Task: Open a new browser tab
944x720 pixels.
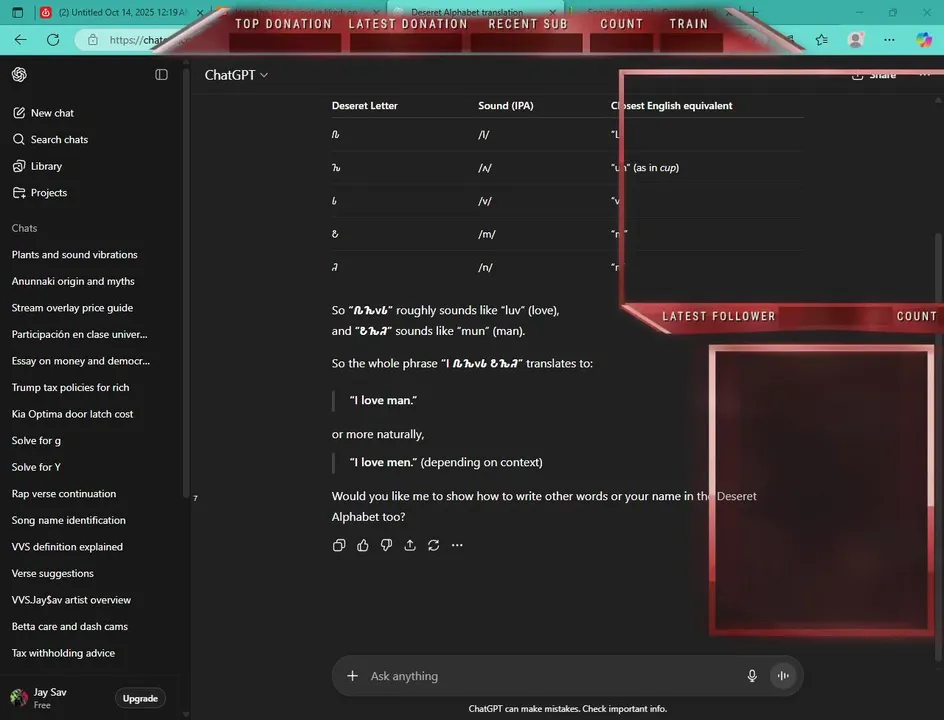Action: click(x=754, y=12)
